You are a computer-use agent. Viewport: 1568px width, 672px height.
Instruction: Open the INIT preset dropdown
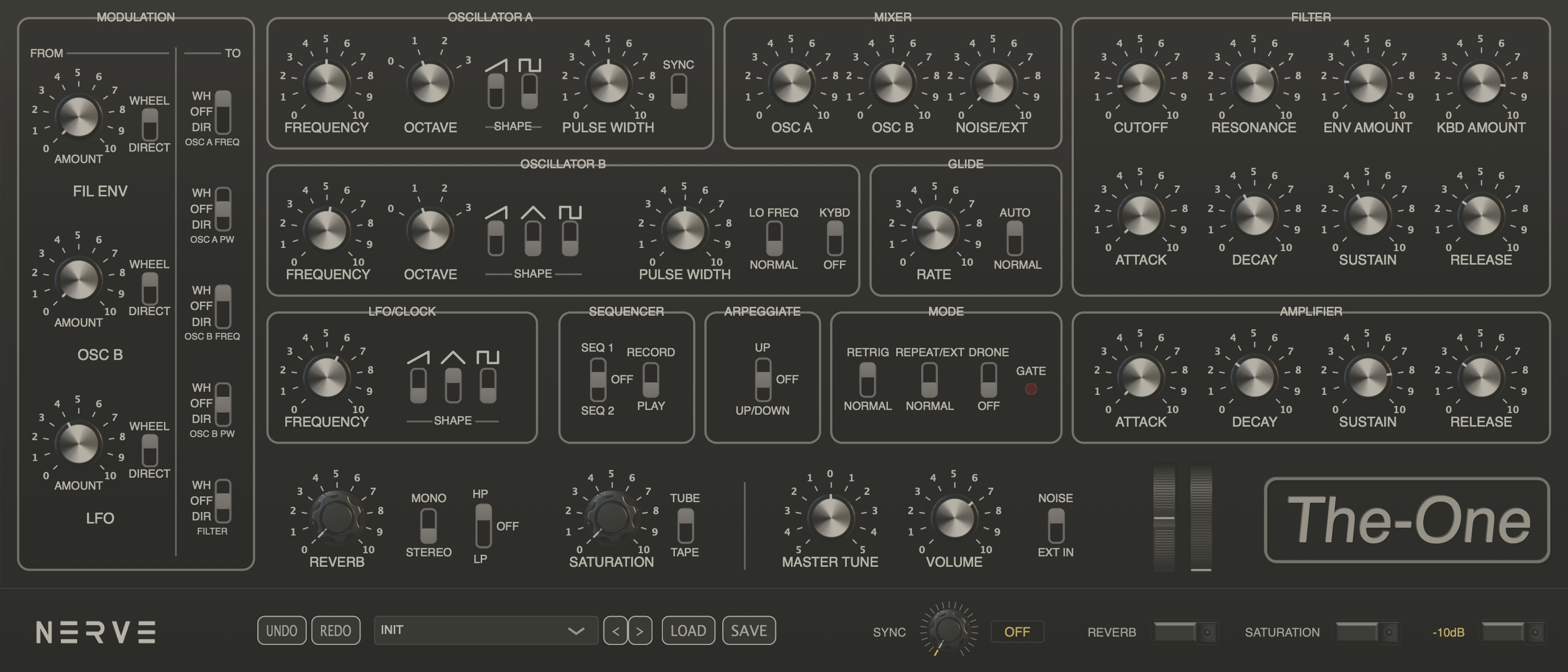point(485,630)
